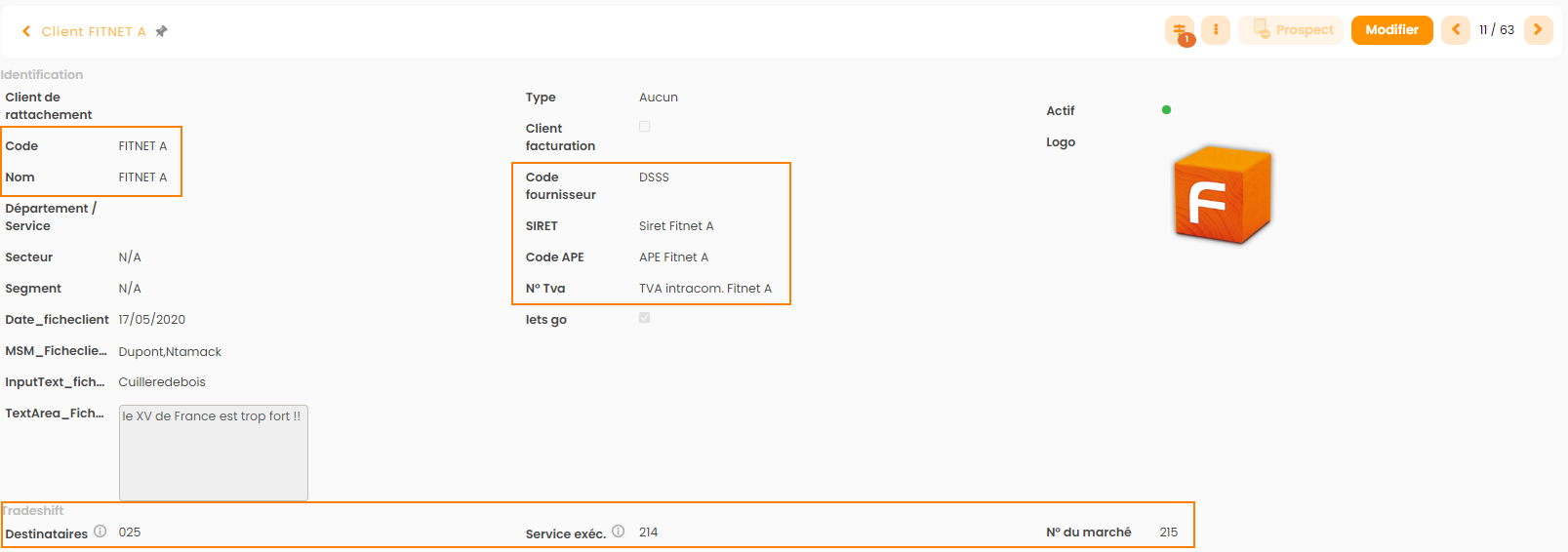The image size is (1568, 552).
Task: Click the 11 / 63 record counter
Action: point(1497,30)
